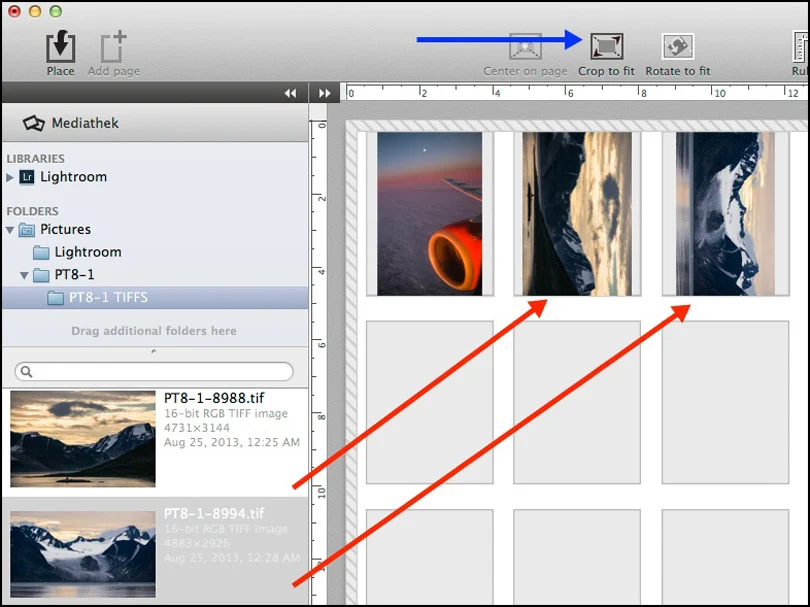
Task: Click the Place toolbar icon
Action: click(x=60, y=48)
